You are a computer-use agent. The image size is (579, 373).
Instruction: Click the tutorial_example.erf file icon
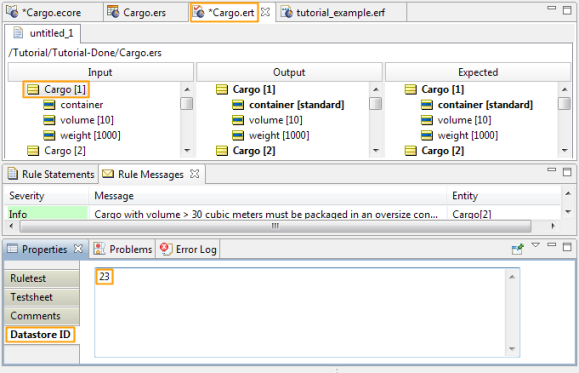[286, 12]
